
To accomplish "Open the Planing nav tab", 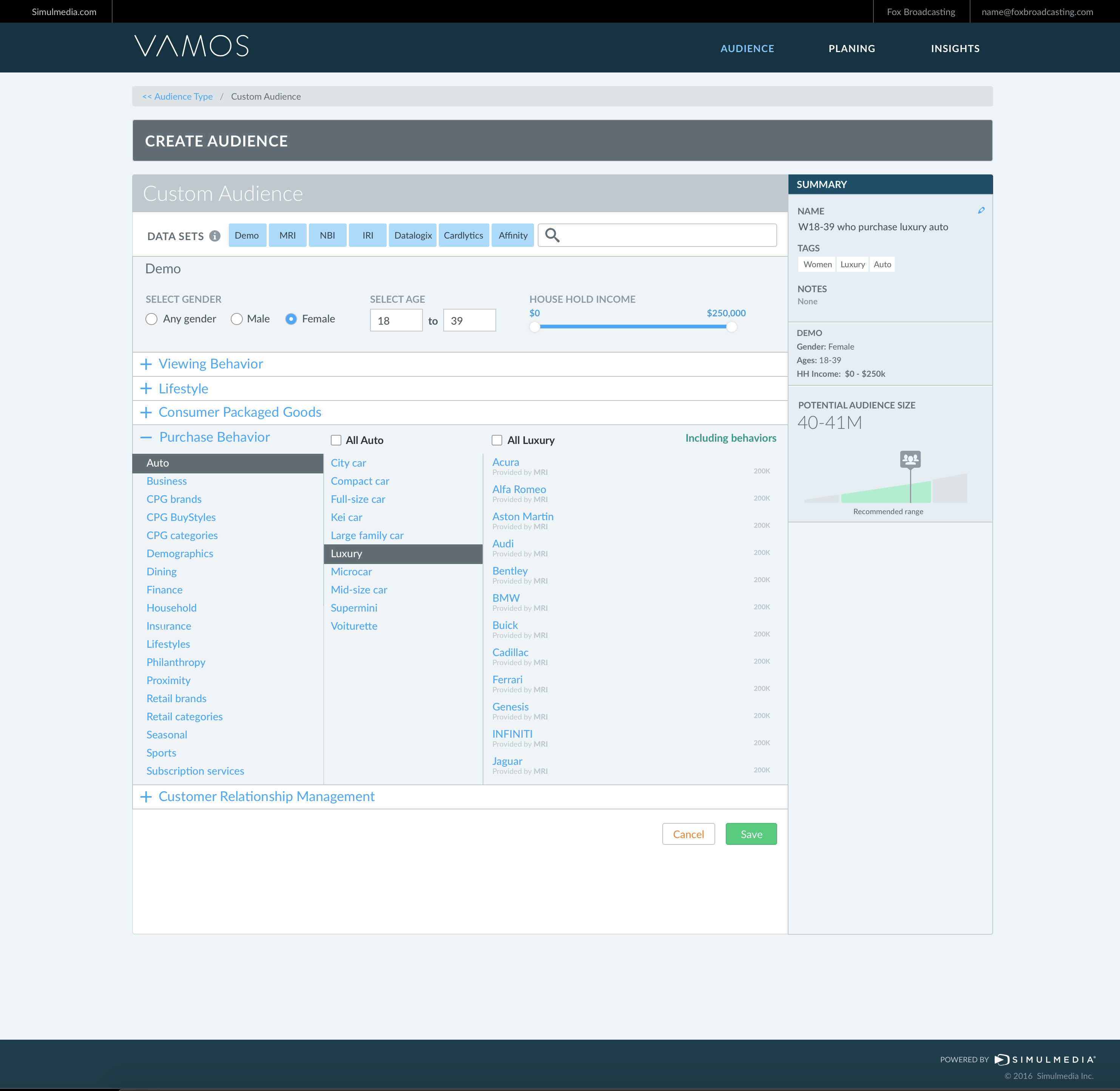I will tap(852, 49).
